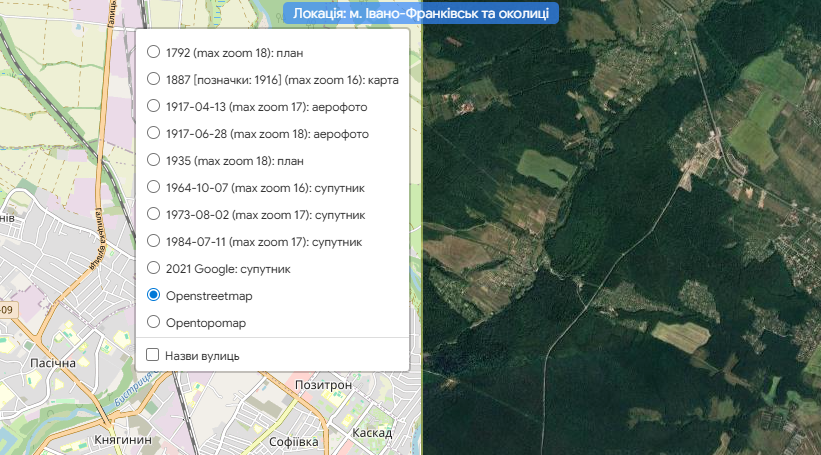
Task: Enable the 'Назви вулиць' street names checkbox
Action: pos(153,355)
